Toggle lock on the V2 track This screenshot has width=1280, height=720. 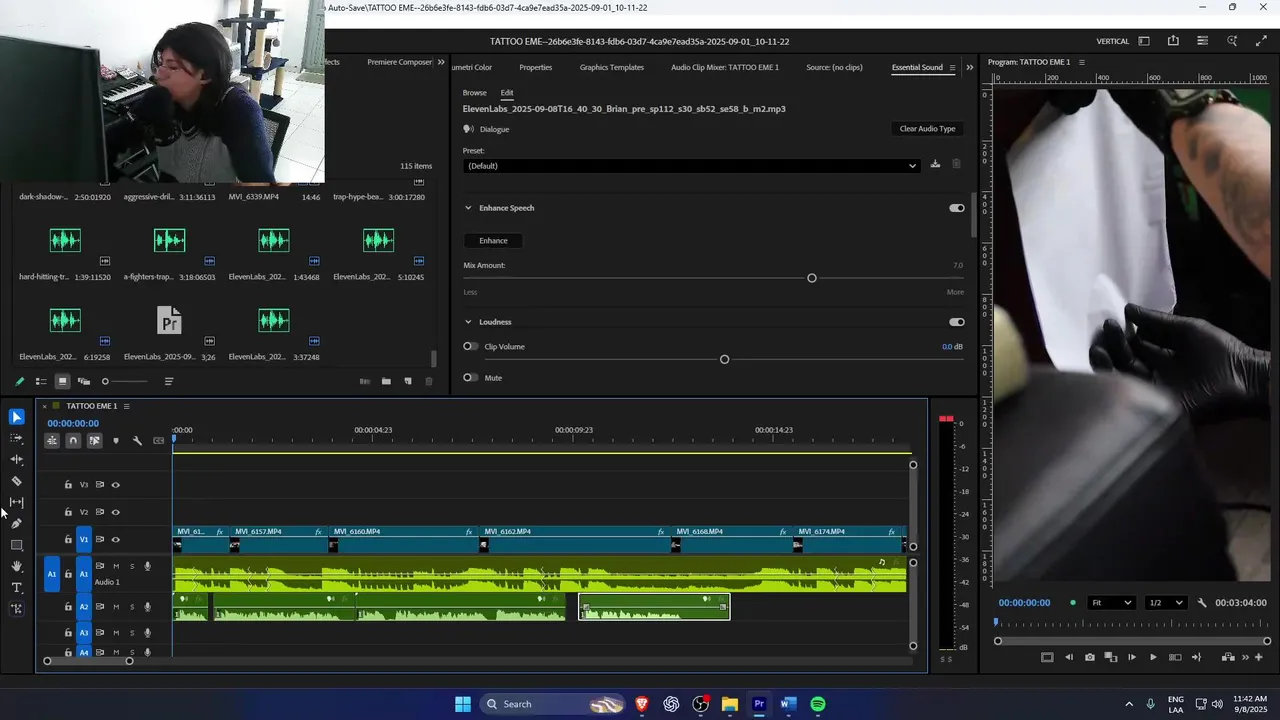point(68,512)
